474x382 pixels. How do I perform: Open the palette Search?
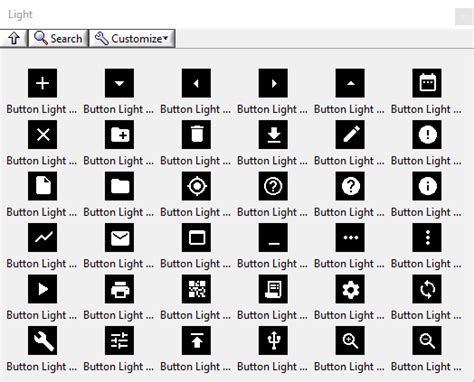click(58, 38)
